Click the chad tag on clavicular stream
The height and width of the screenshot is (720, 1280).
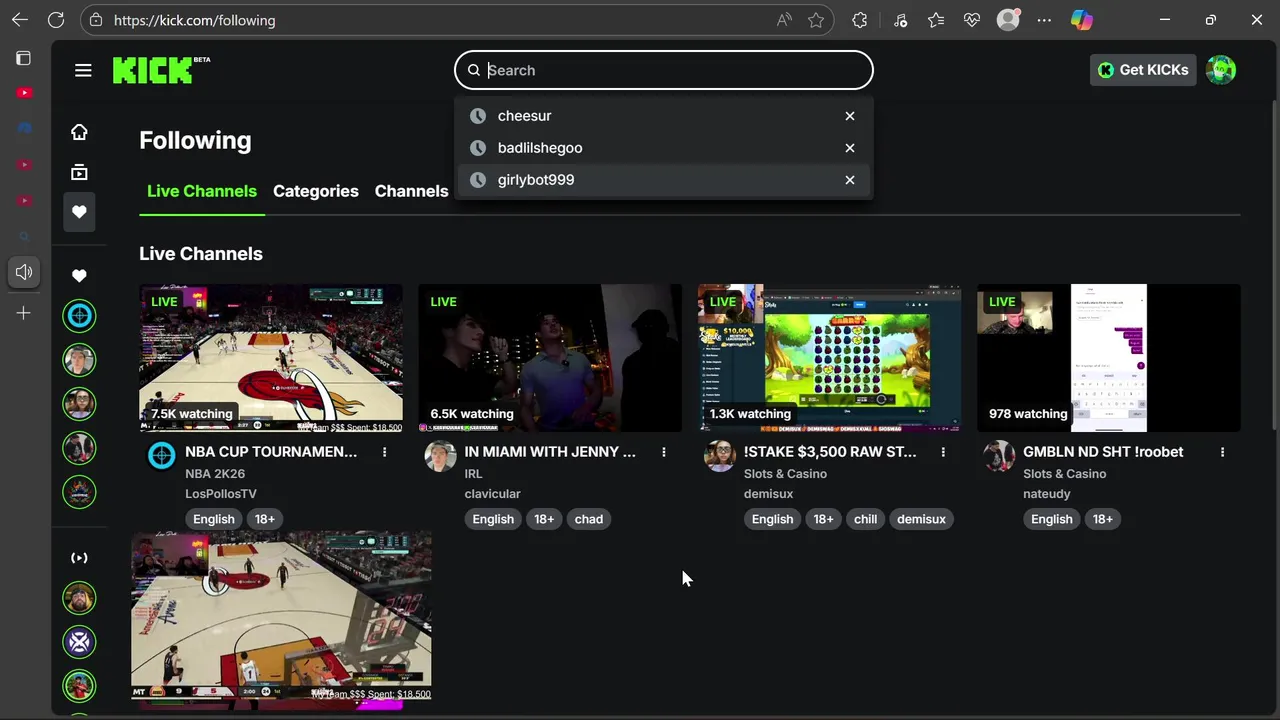pyautogui.click(x=589, y=519)
